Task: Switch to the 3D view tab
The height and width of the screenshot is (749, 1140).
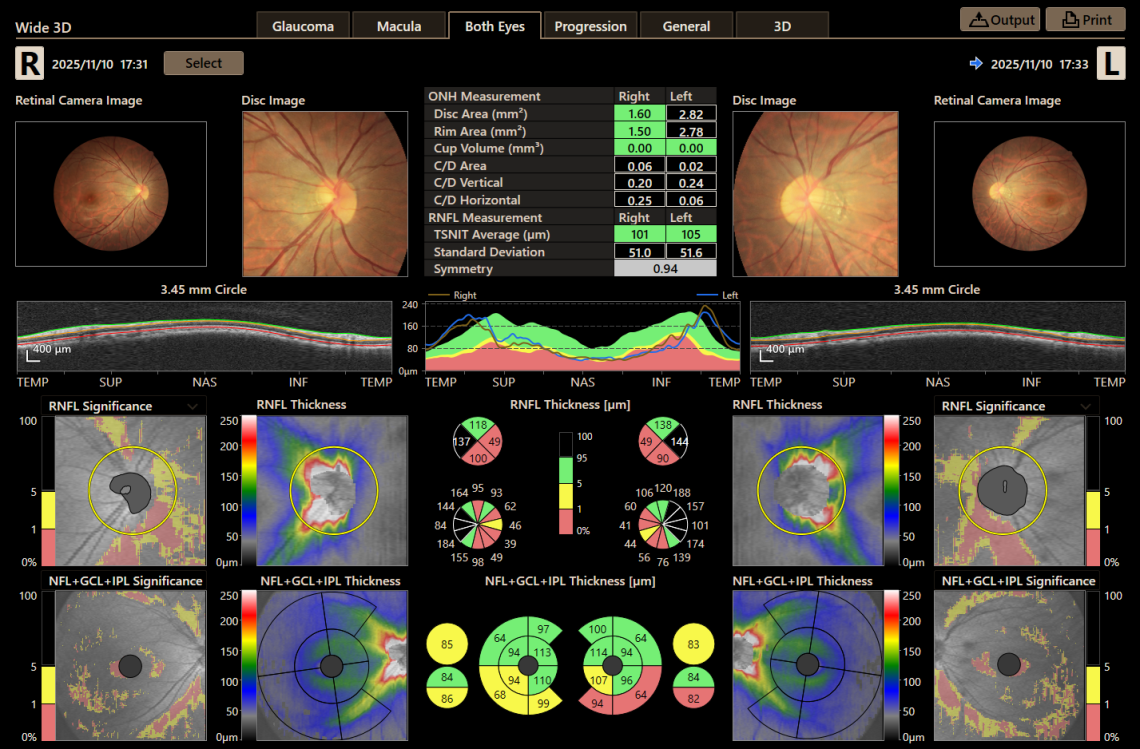Action: tap(782, 25)
